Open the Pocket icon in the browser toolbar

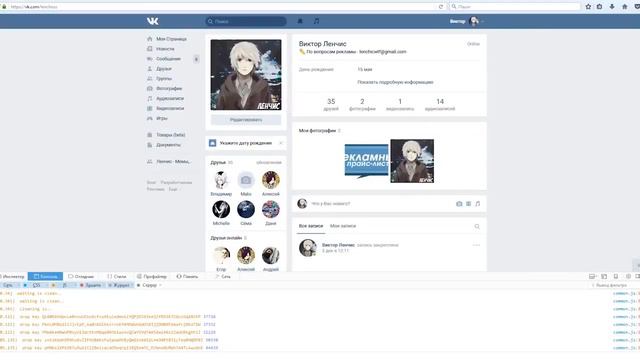point(637,7)
